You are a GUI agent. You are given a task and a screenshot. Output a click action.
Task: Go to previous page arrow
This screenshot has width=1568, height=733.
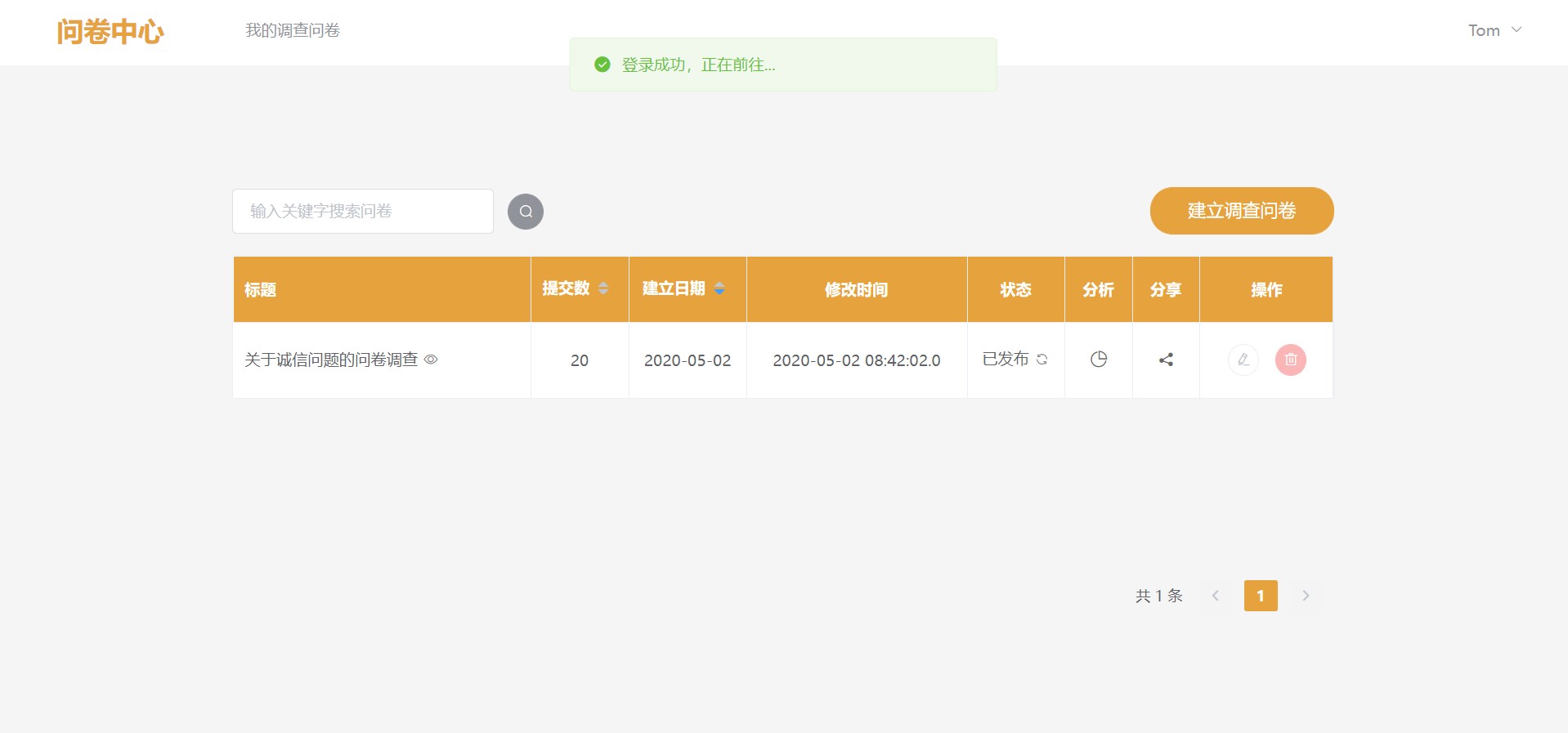coord(1216,596)
